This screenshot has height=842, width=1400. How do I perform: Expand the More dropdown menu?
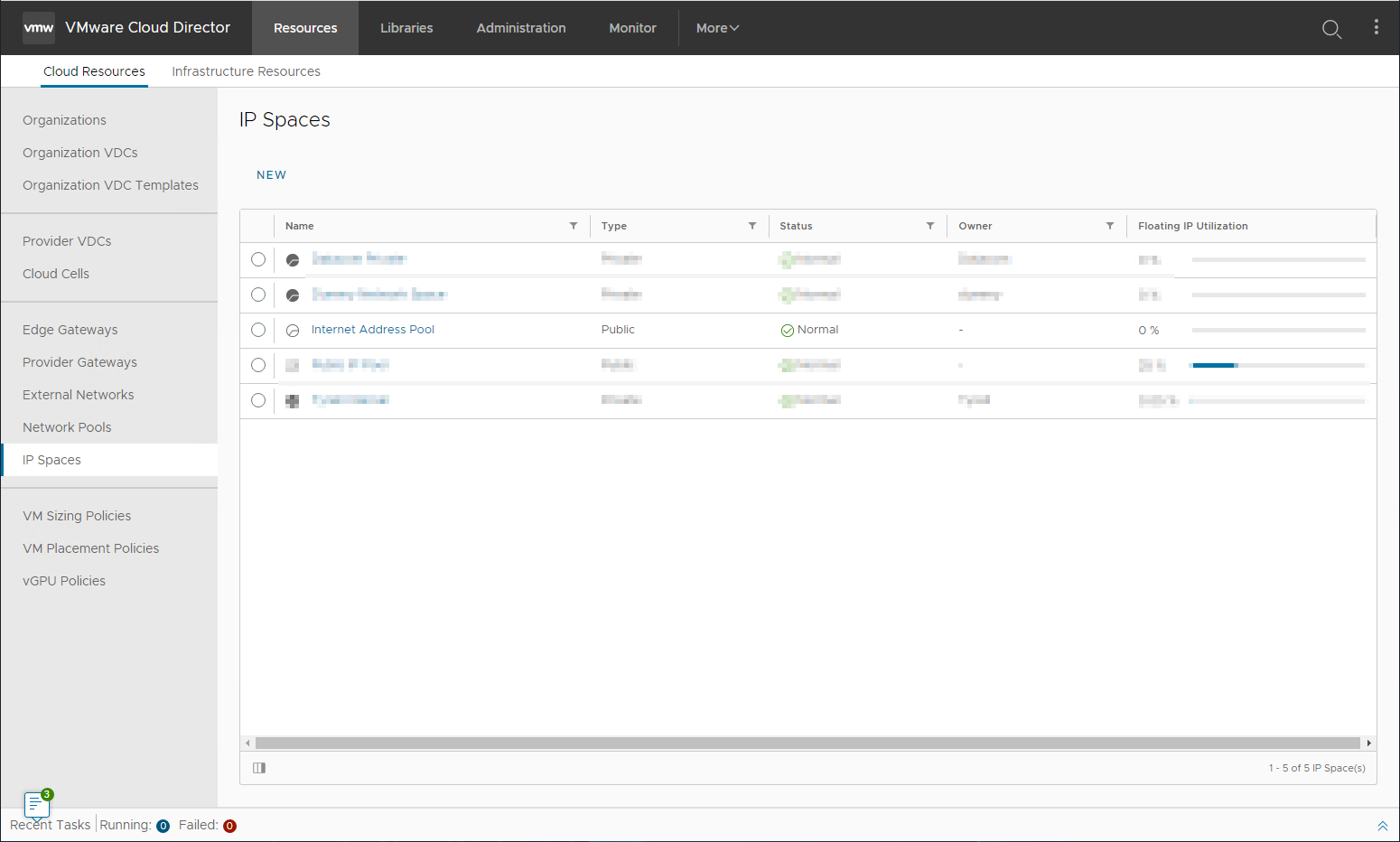[718, 28]
